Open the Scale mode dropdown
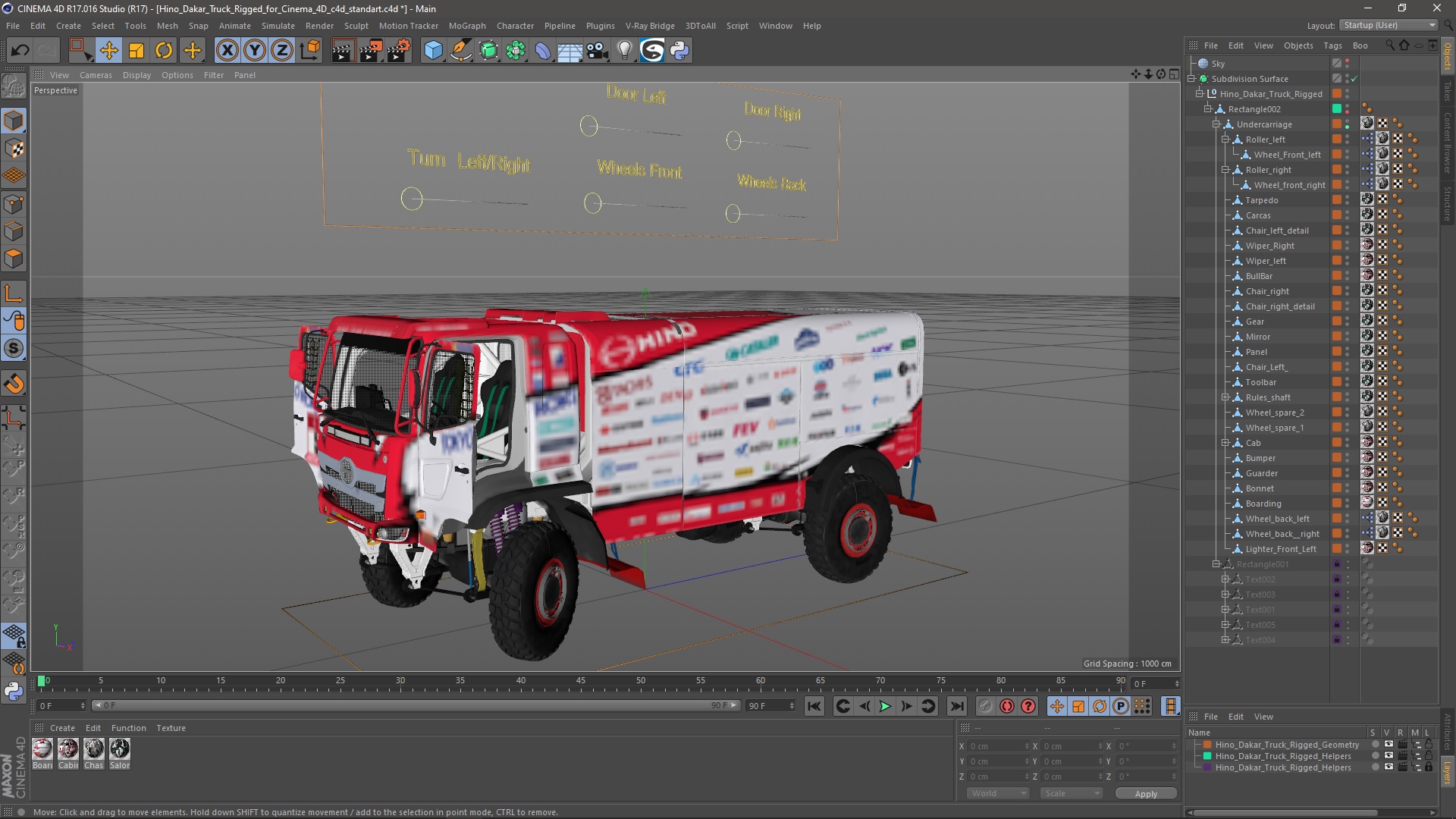1456x819 pixels. (1071, 793)
